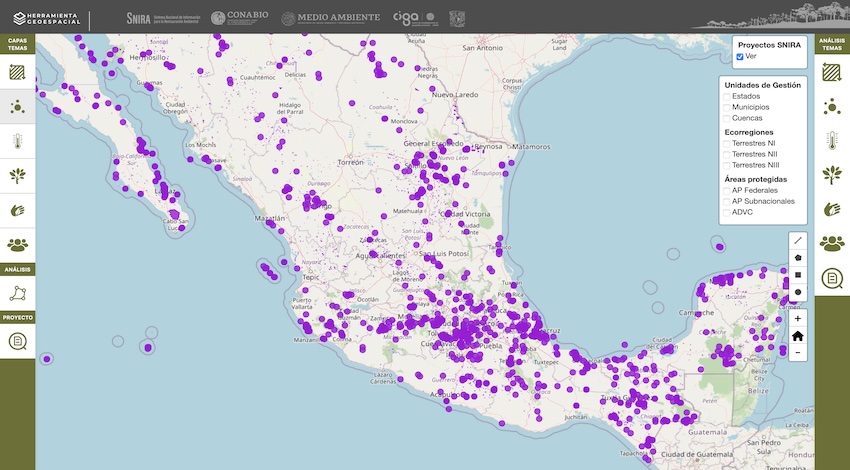Image resolution: width=850 pixels, height=470 pixels.
Task: Reset map with the home button
Action: tap(797, 336)
